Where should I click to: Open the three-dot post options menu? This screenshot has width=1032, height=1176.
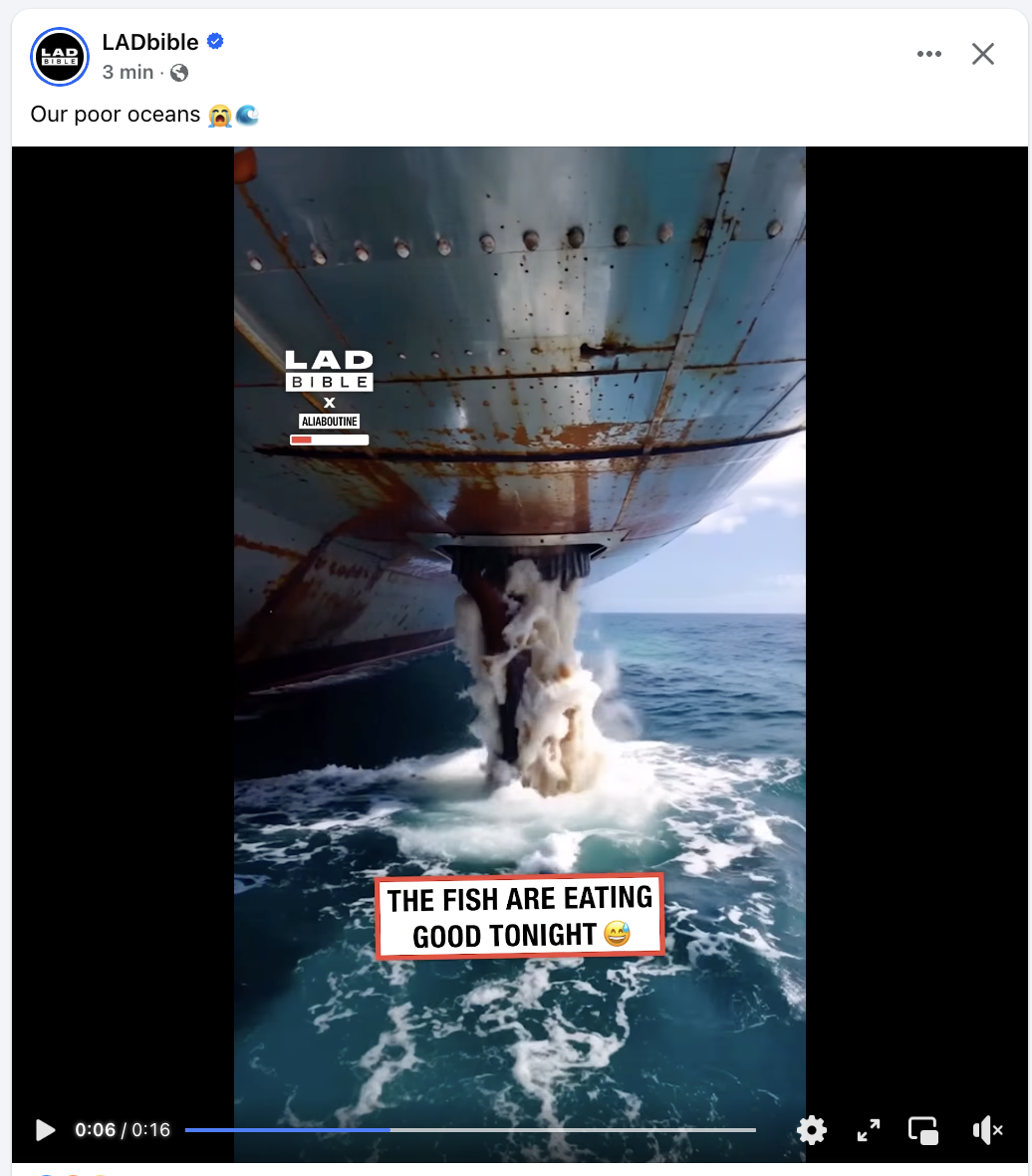pos(929,54)
